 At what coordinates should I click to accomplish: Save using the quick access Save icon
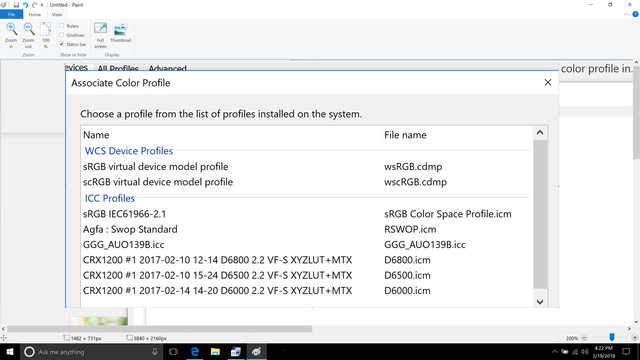pos(16,5)
